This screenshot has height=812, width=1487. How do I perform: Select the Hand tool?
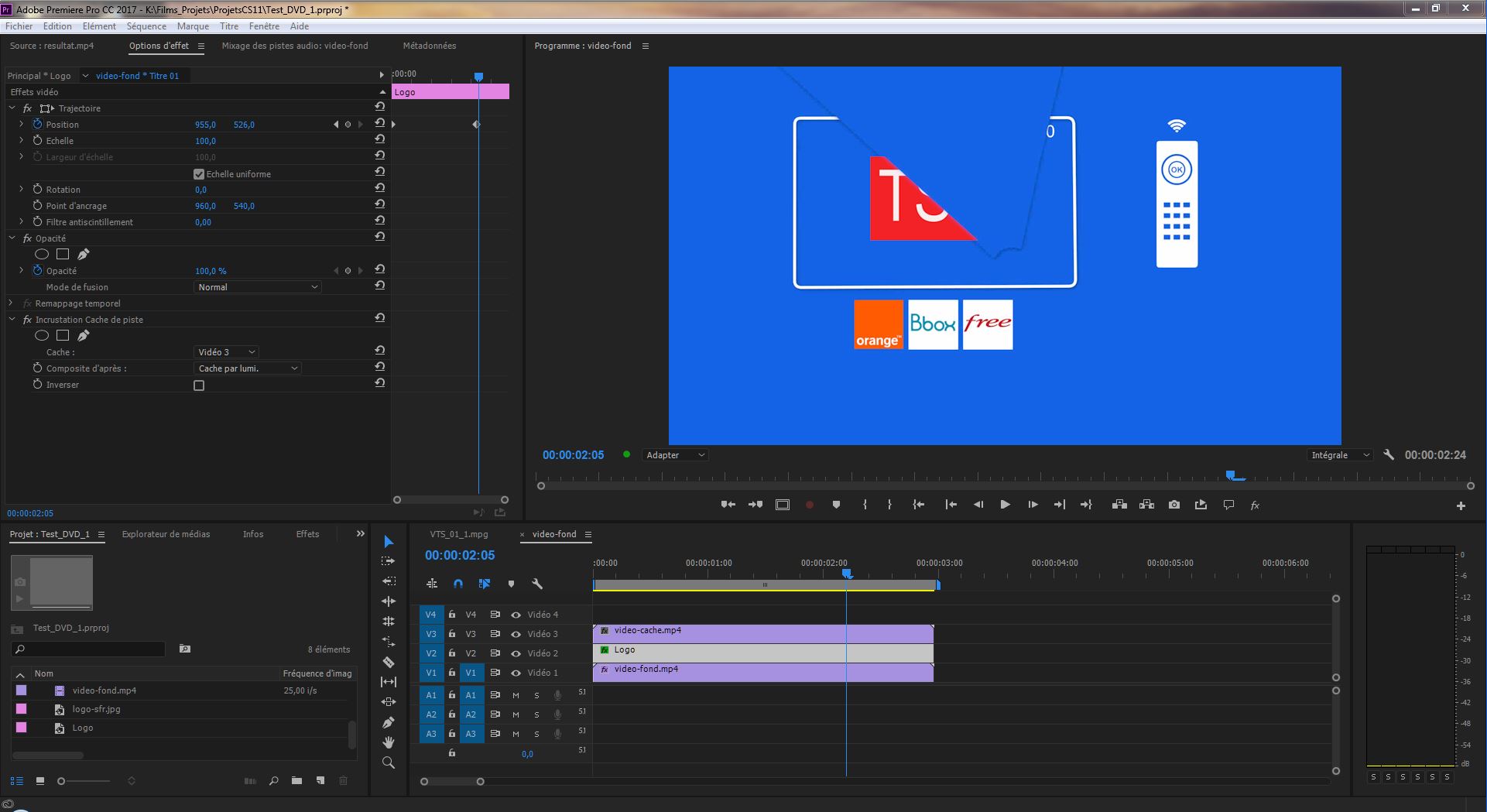pos(389,742)
